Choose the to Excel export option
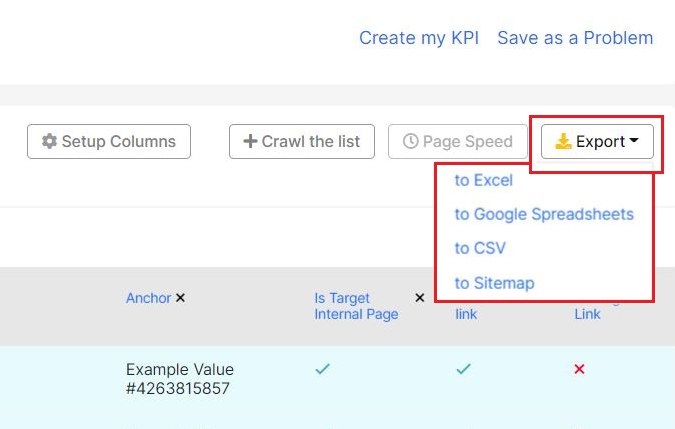675x429 pixels. click(x=484, y=180)
